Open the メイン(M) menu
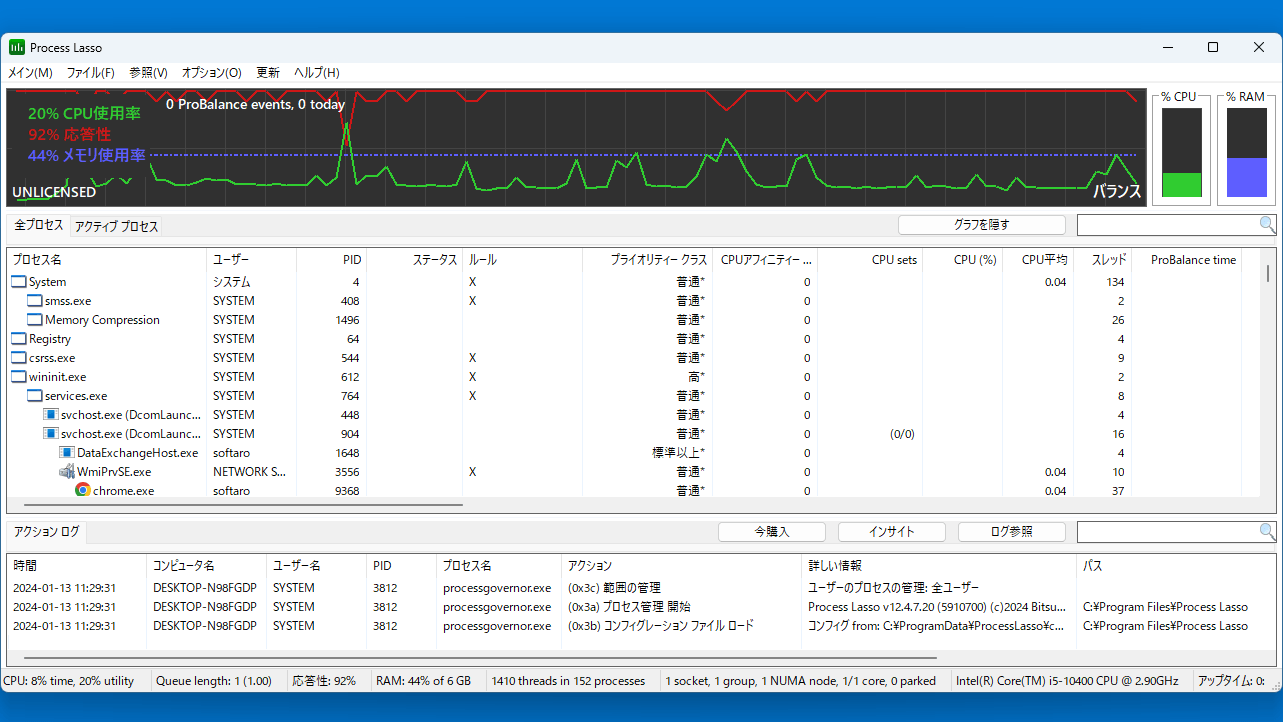 click(x=30, y=73)
